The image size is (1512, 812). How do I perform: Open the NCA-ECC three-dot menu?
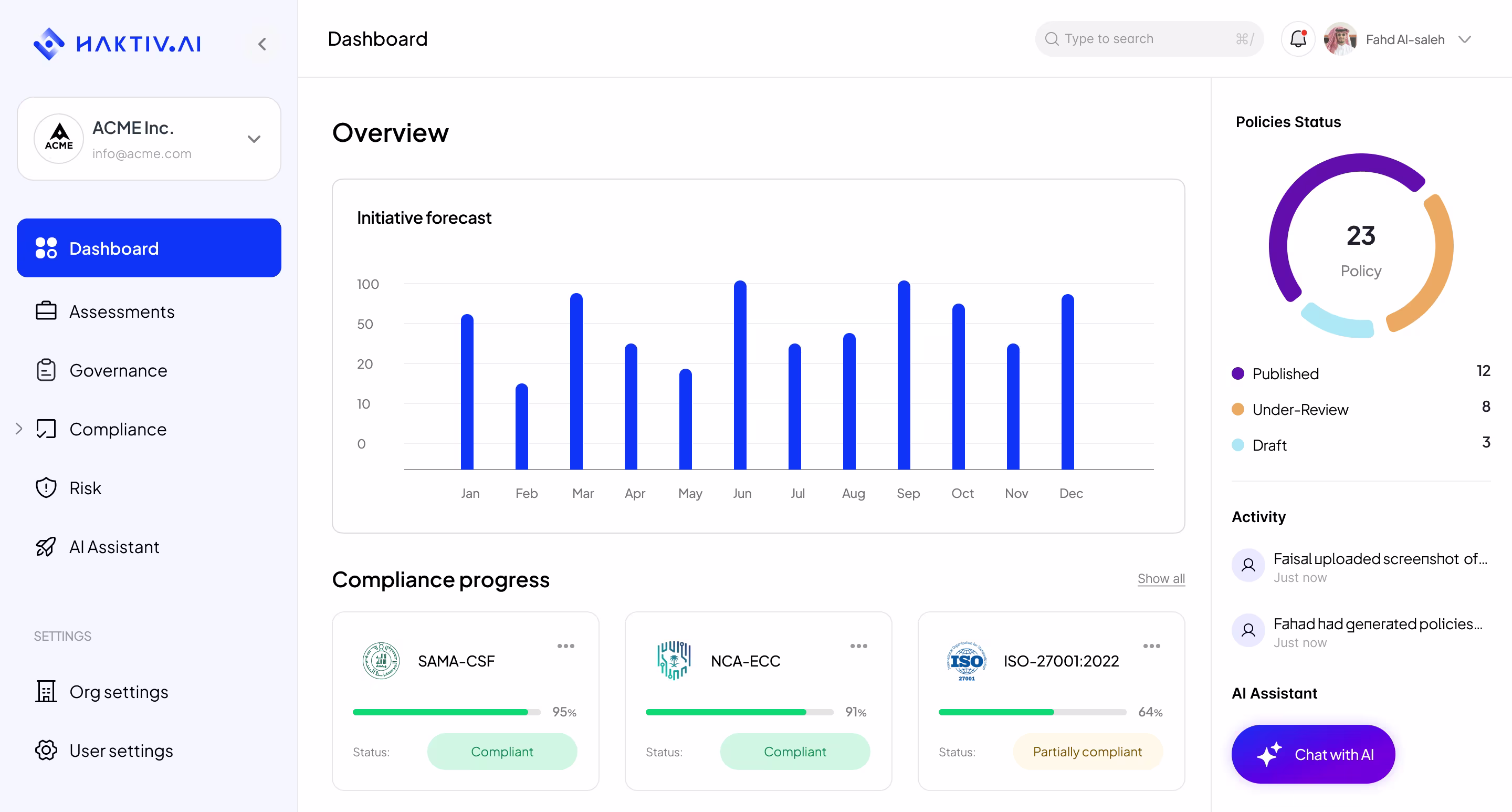point(858,646)
